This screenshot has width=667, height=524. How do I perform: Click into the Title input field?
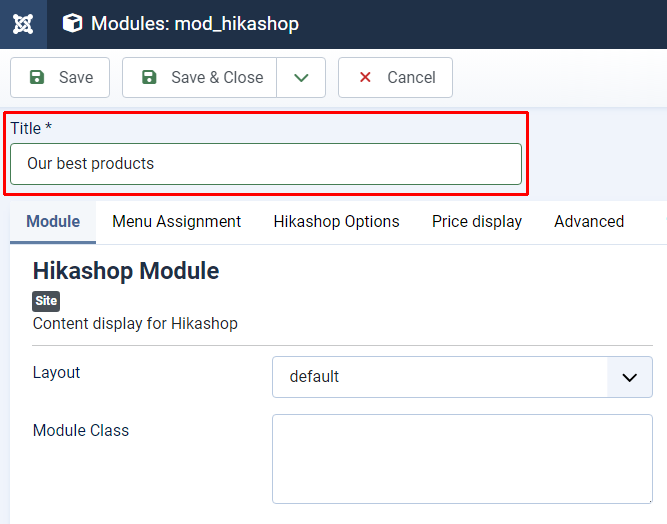click(266, 164)
